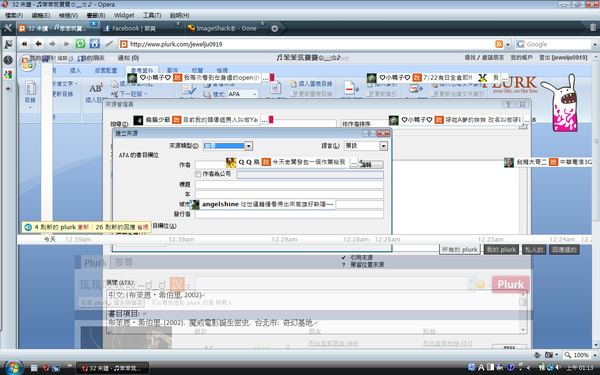The height and width of the screenshot is (375, 600).
Task: Open the first Opera menu 檔案(F)
Action: coord(14,15)
